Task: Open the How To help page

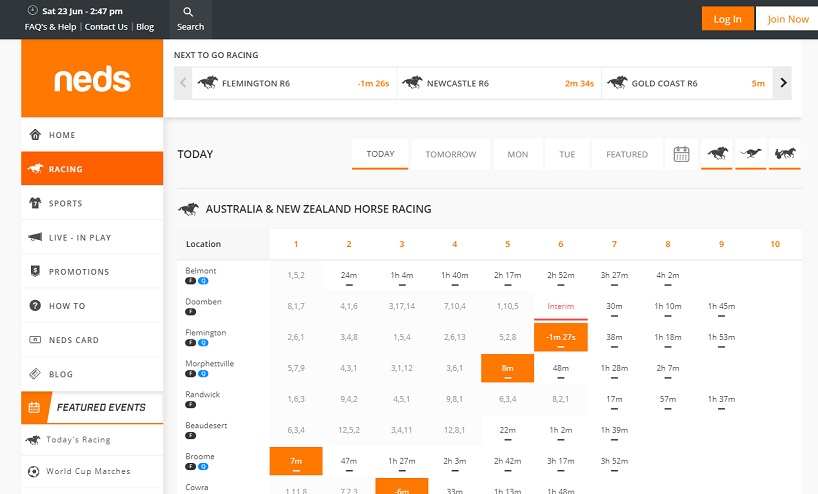Action: pos(67,306)
